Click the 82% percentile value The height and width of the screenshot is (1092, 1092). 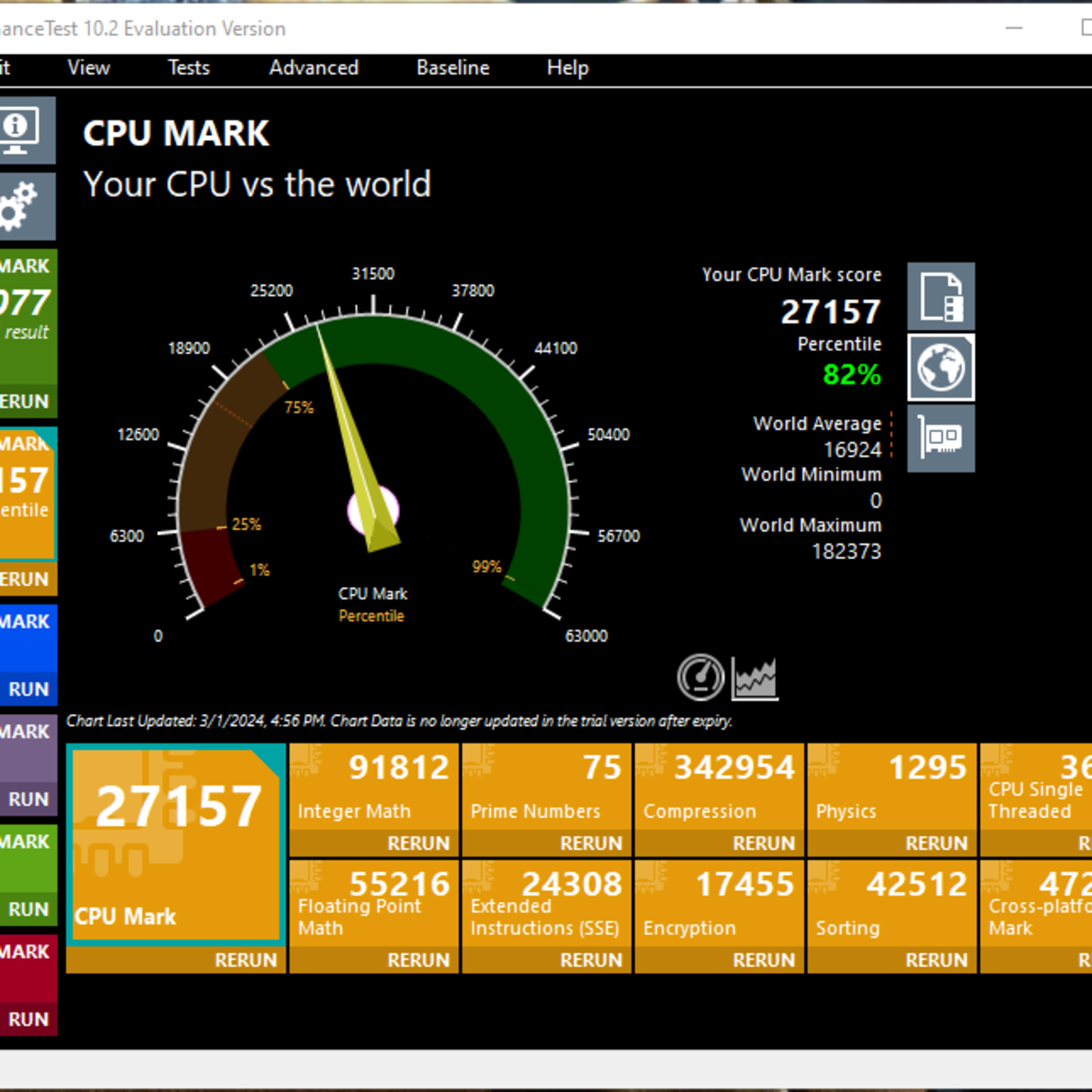[852, 374]
